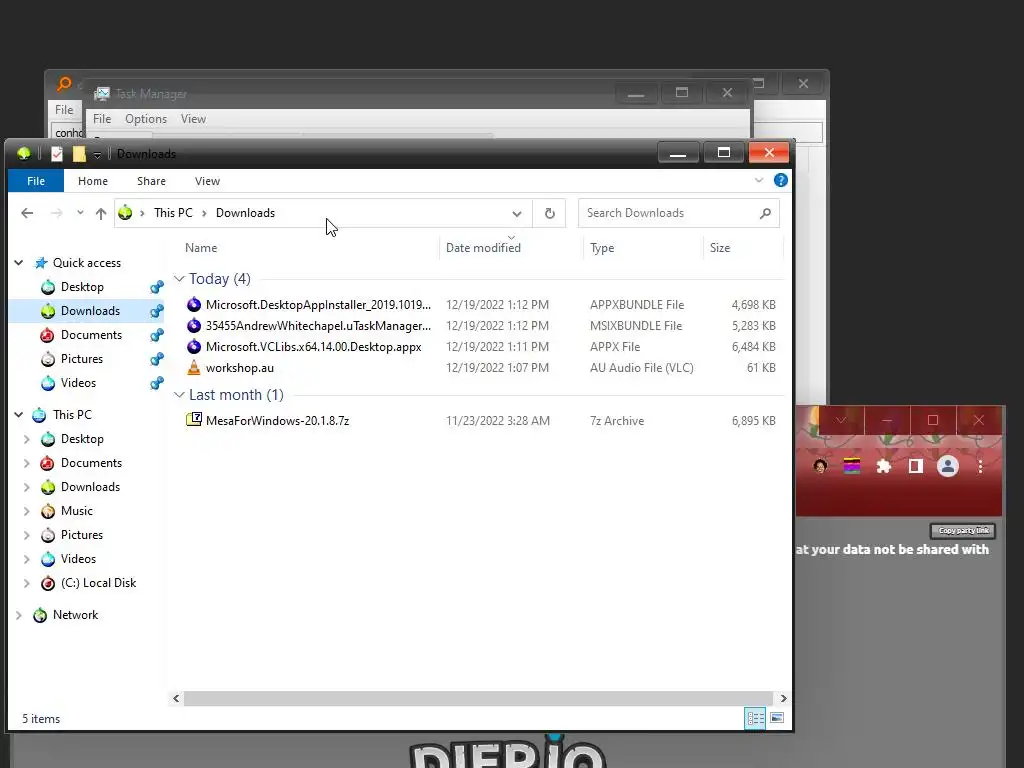Open Explorer help icon

click(780, 180)
